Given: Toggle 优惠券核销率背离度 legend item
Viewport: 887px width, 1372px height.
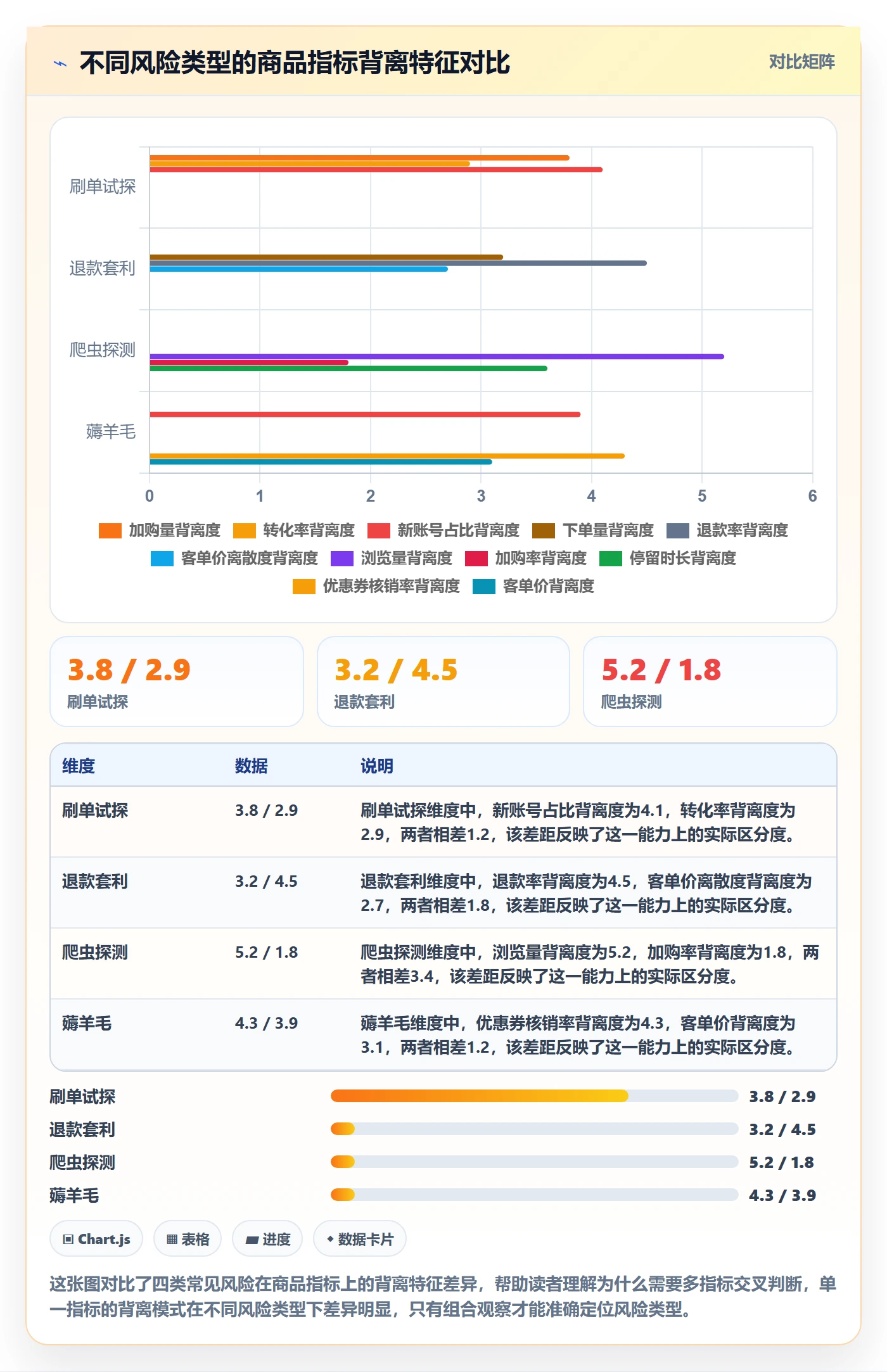Looking at the screenshot, I should 376,587.
